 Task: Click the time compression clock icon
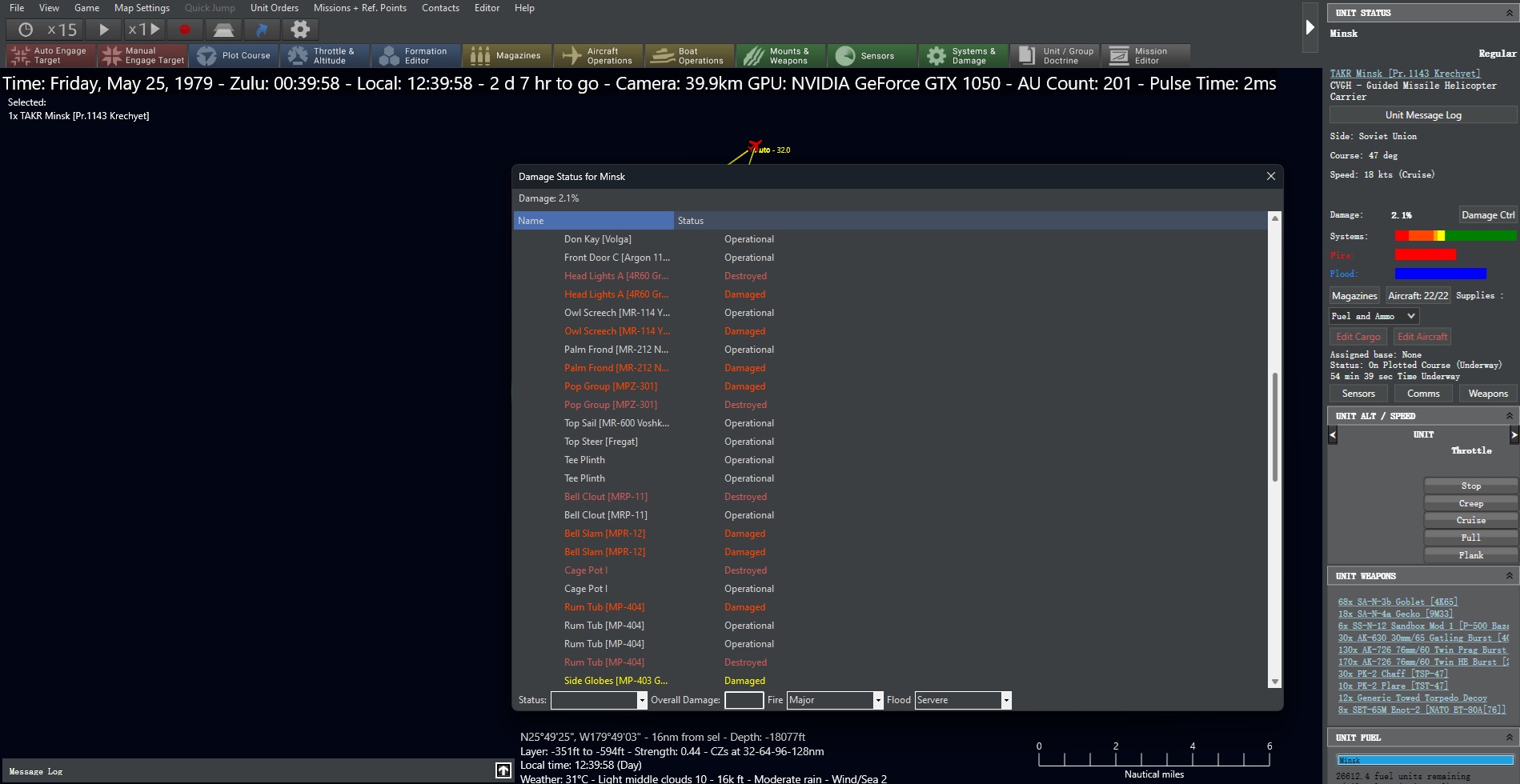(26, 30)
